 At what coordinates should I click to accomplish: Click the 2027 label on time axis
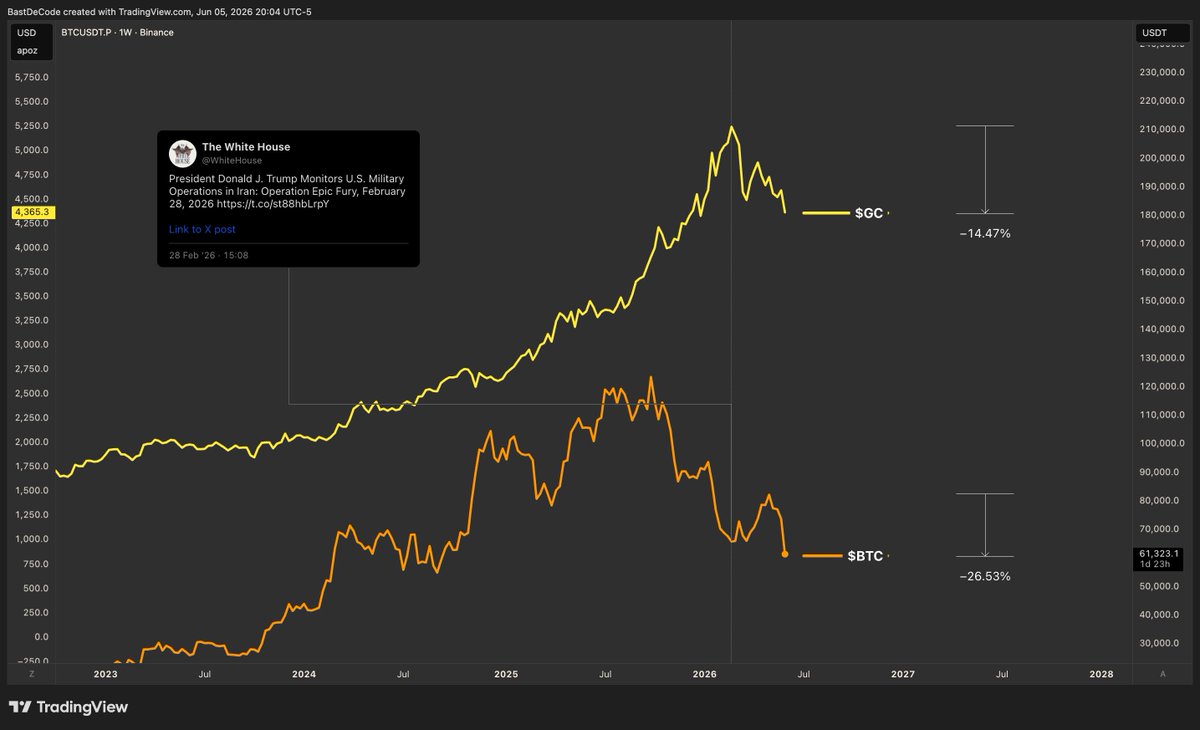click(x=903, y=675)
